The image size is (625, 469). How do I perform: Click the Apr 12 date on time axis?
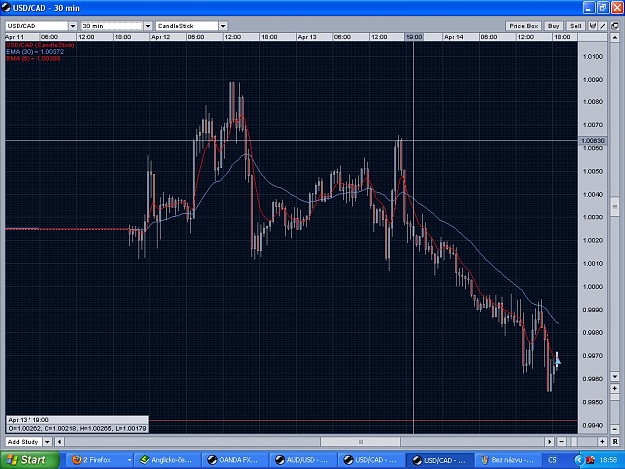(x=161, y=37)
